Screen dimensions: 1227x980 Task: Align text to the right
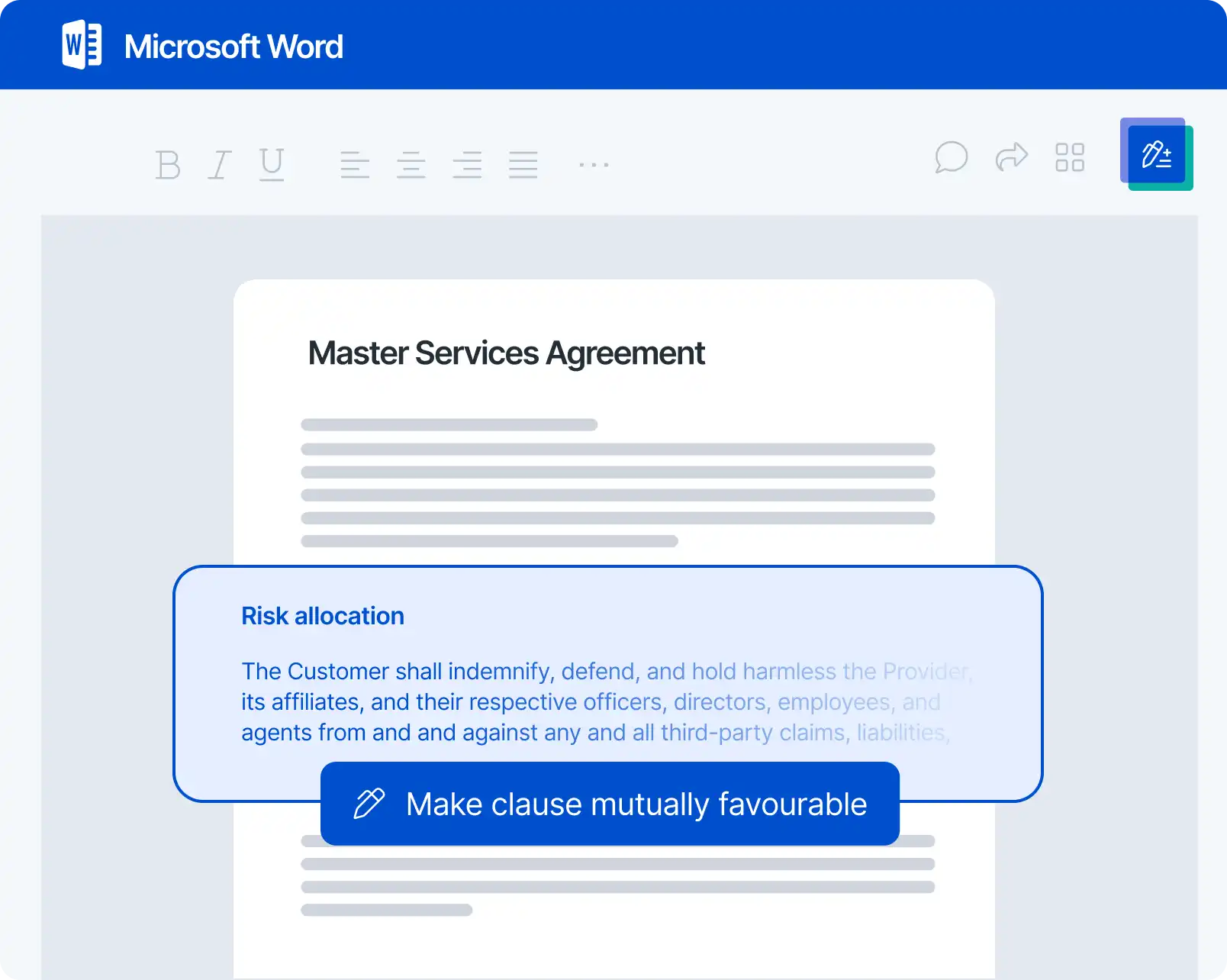467,164
